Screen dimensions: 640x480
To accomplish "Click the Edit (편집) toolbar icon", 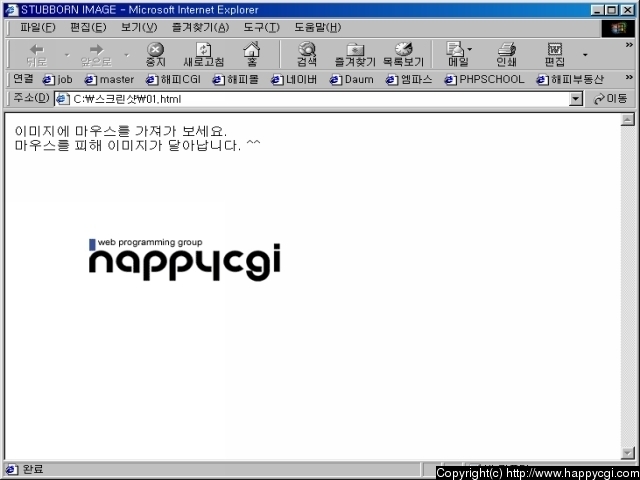I will 555,54.
